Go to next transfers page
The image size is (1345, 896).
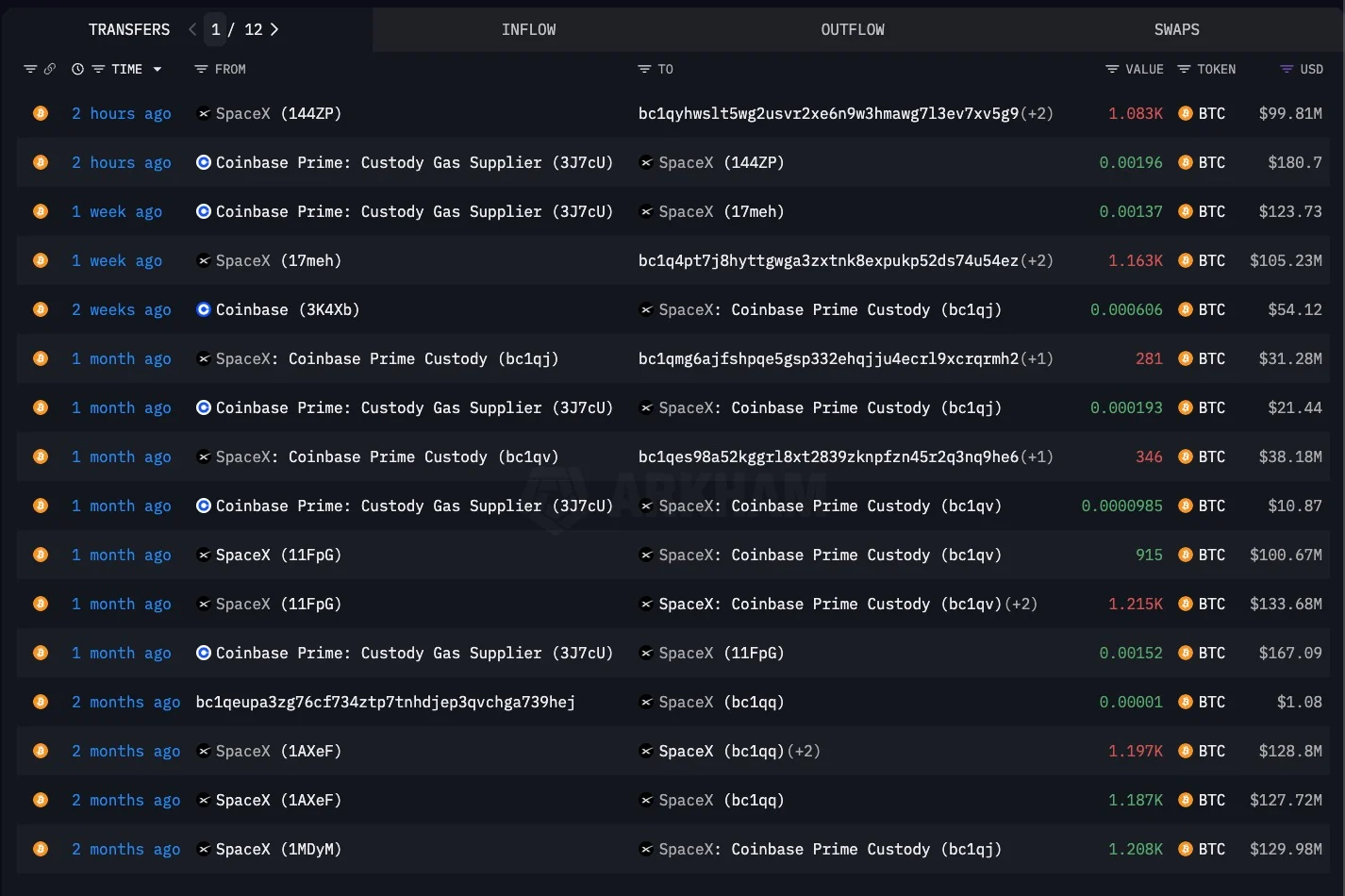[274, 29]
